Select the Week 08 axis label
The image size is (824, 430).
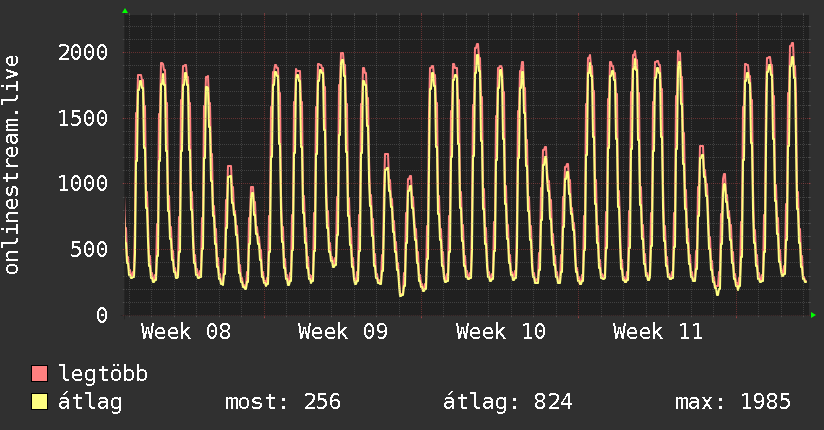pyautogui.click(x=185, y=332)
